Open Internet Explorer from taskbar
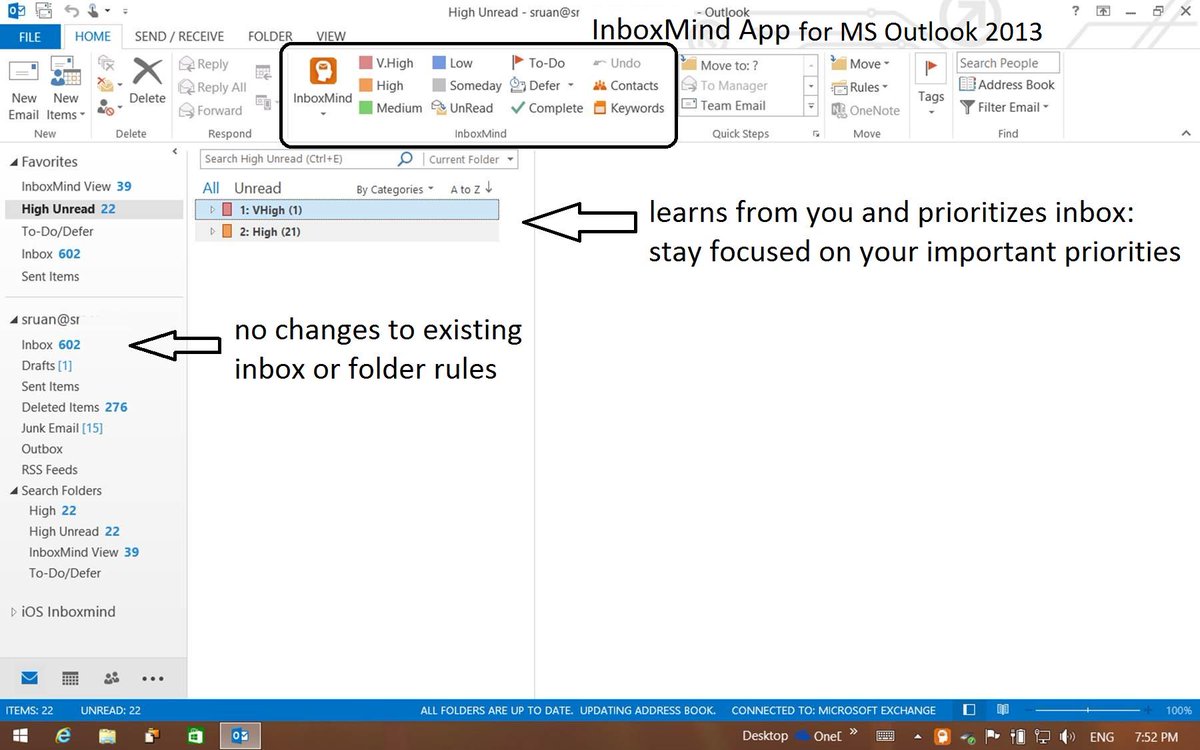Image resolution: width=1200 pixels, height=750 pixels. coord(64,735)
